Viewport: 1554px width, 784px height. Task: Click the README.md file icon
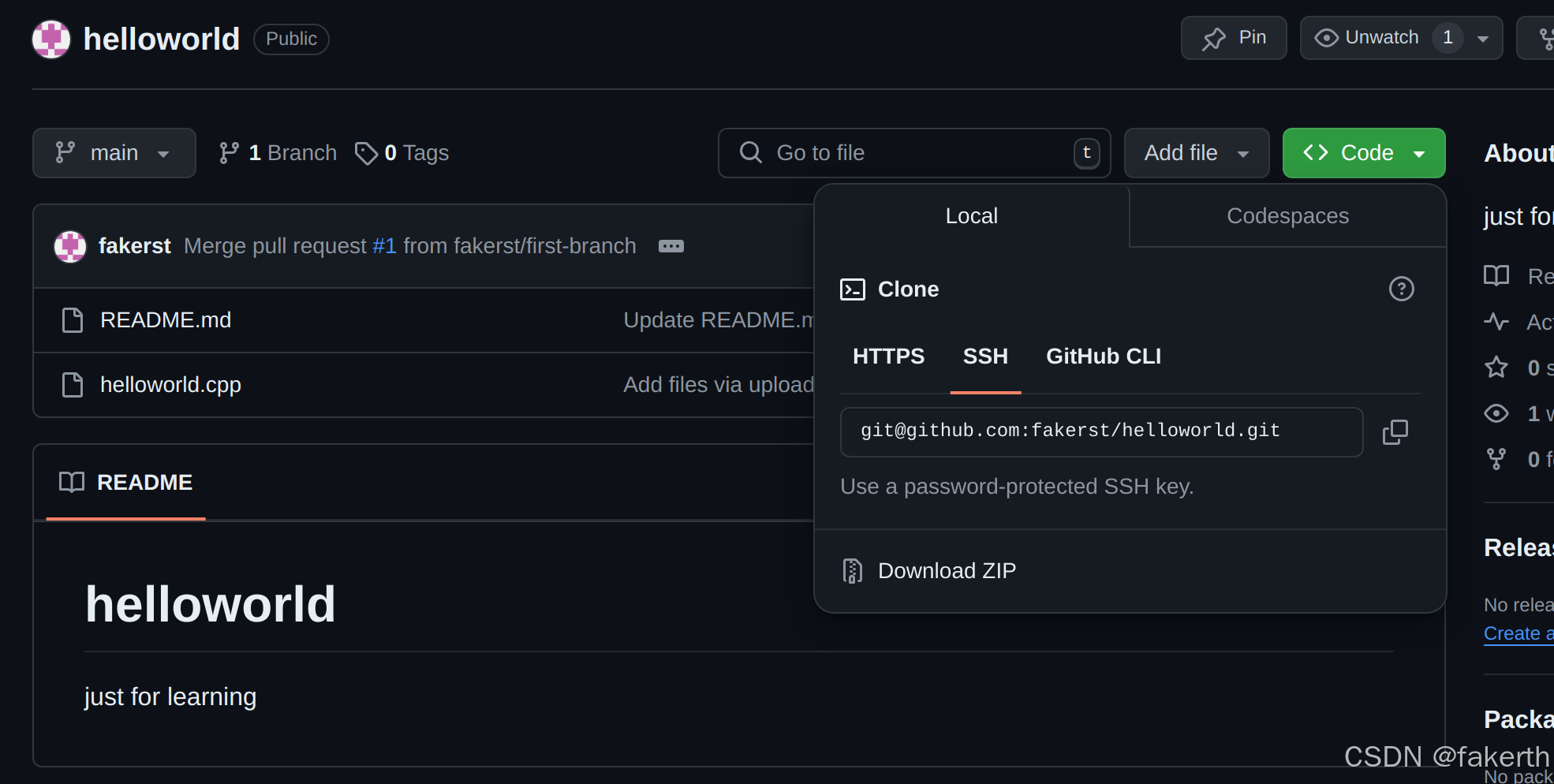[x=73, y=320]
